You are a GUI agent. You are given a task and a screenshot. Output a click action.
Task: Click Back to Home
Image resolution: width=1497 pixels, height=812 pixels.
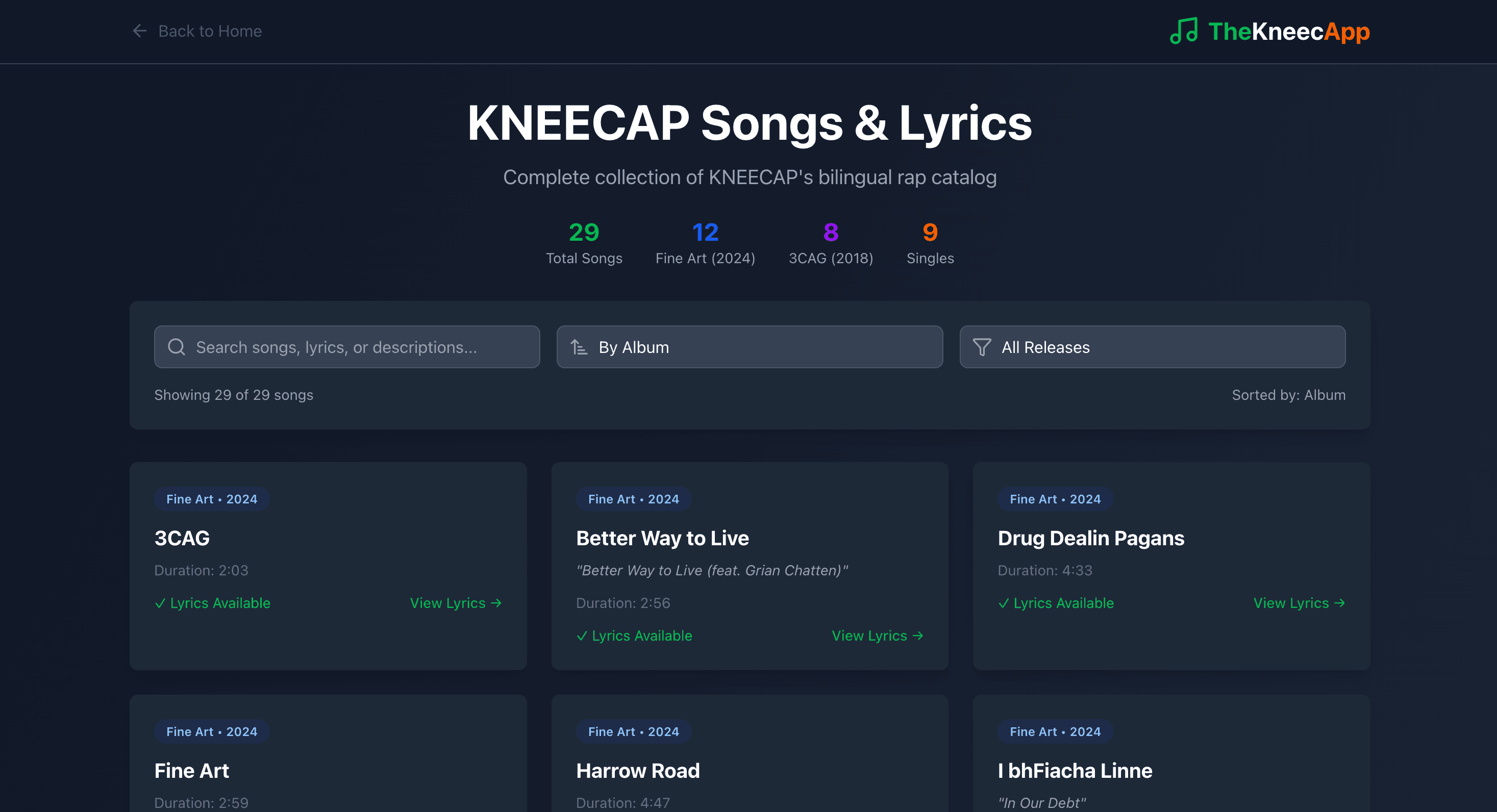pos(210,31)
